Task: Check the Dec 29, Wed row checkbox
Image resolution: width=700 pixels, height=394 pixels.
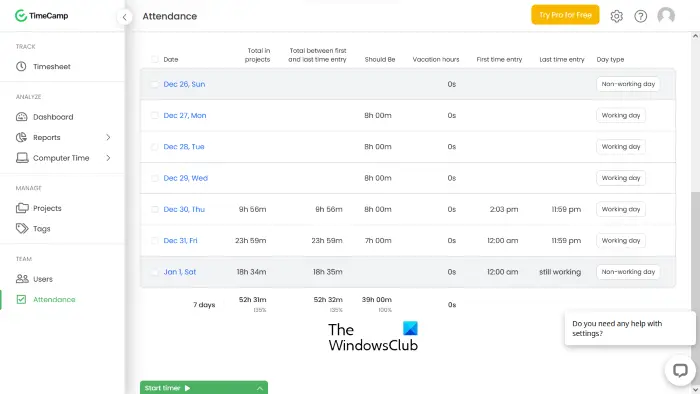Action: click(x=154, y=178)
